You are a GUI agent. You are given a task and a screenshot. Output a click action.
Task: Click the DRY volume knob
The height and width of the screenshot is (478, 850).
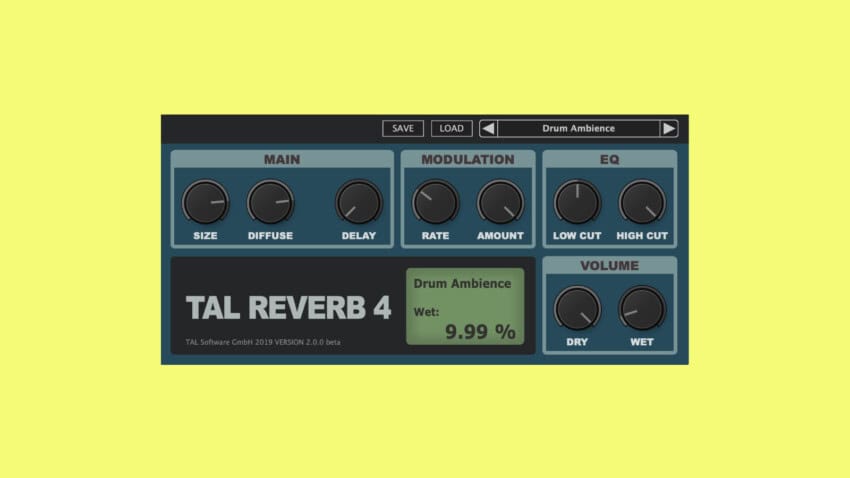click(577, 308)
